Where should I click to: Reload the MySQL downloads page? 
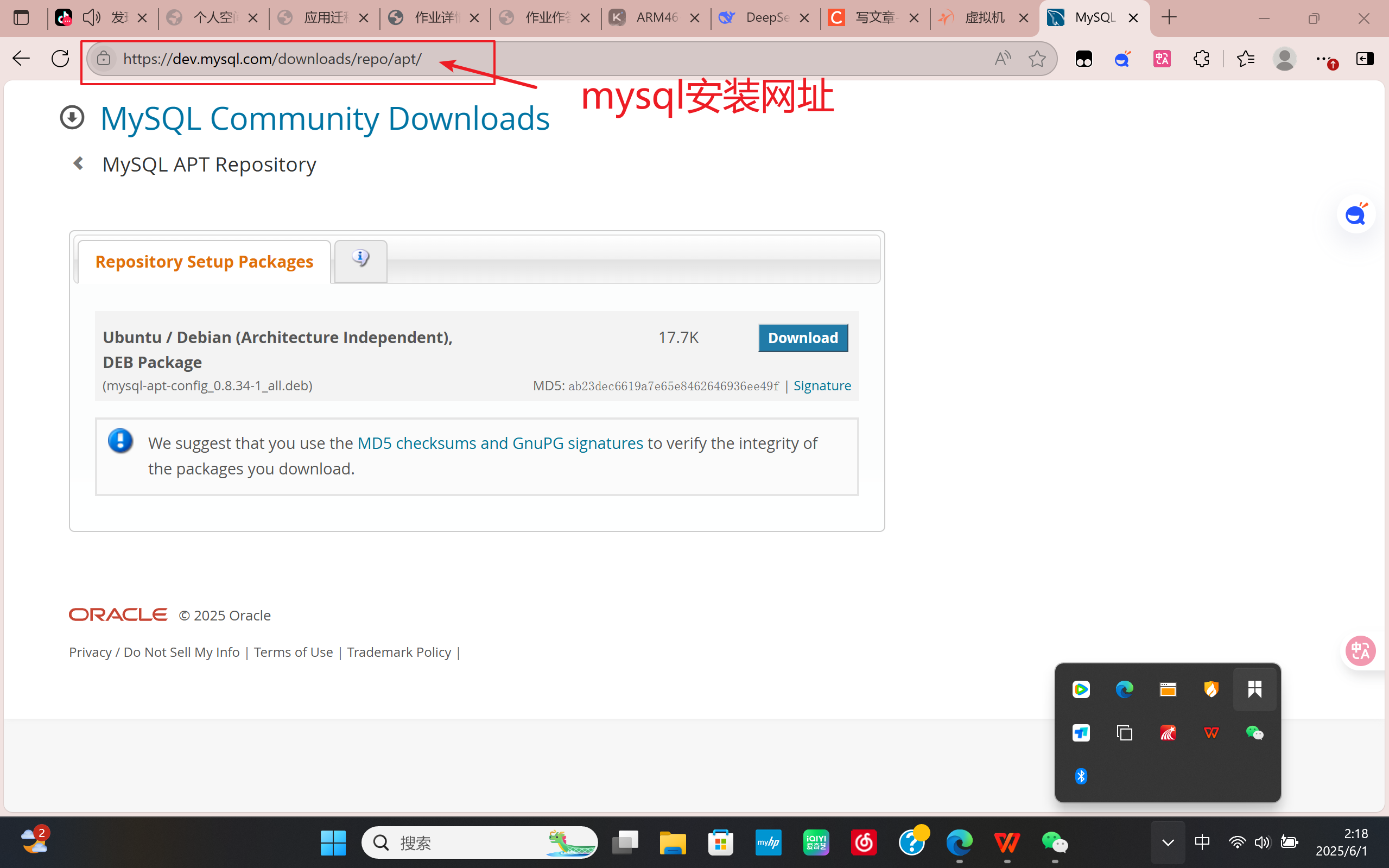coord(60,59)
